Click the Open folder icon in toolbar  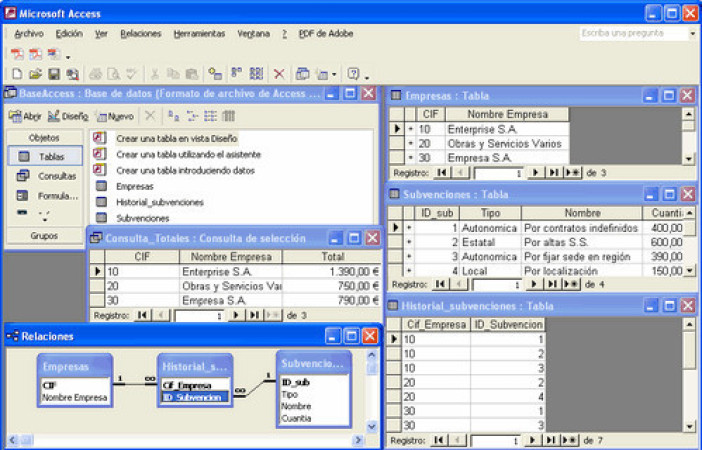[35, 73]
